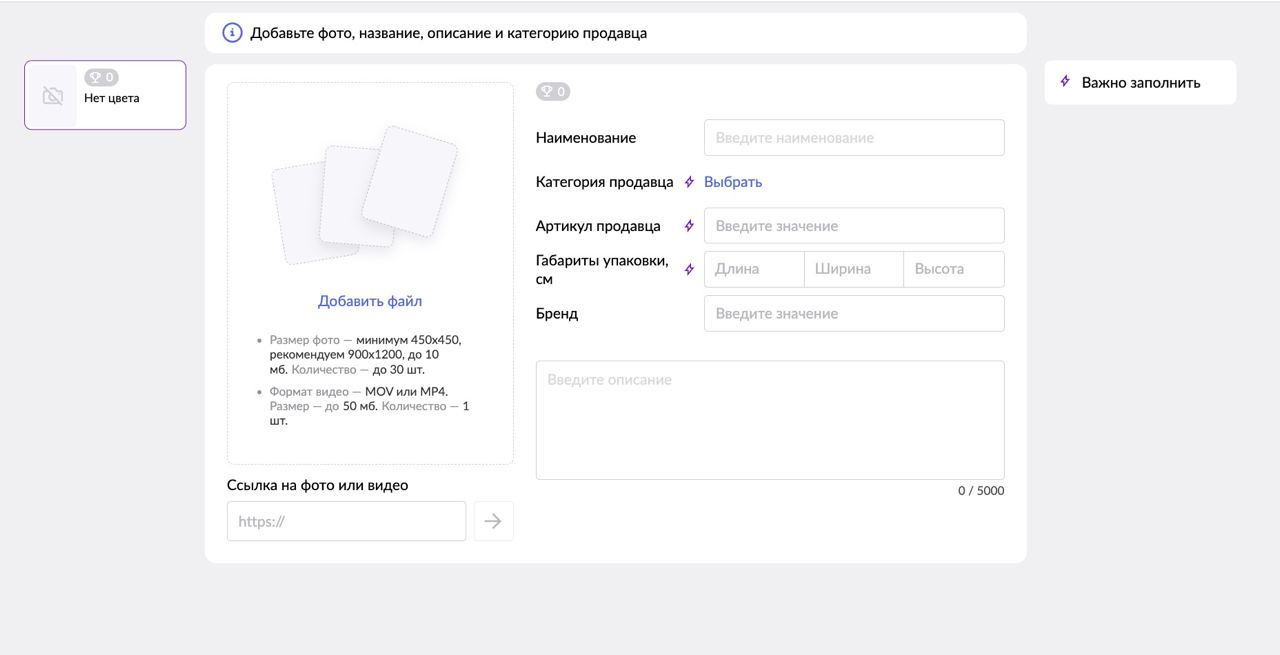Click the Артикул продавца value field
This screenshot has width=1280, height=655.
point(854,226)
